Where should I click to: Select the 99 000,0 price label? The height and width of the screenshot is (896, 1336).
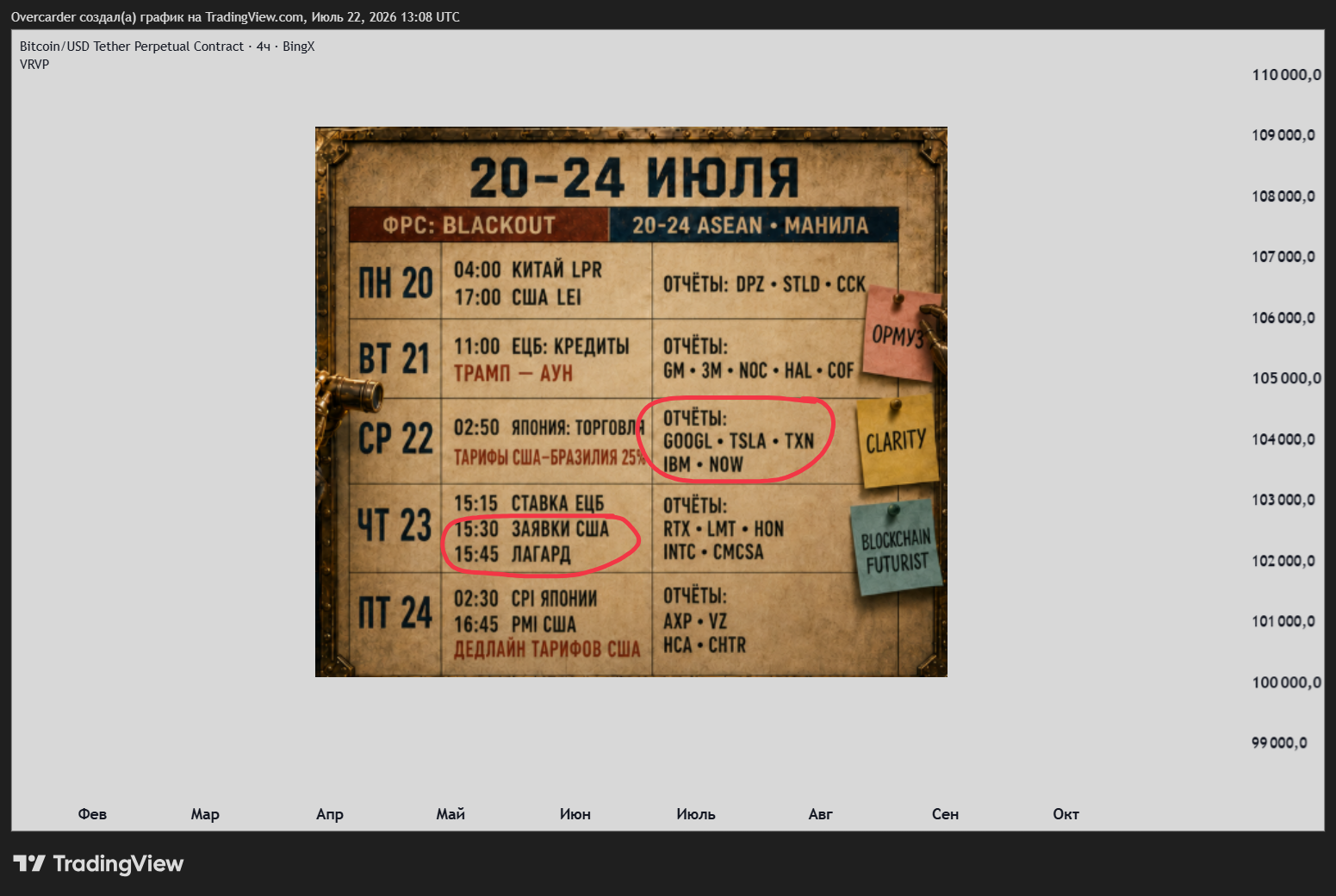click(x=1279, y=743)
